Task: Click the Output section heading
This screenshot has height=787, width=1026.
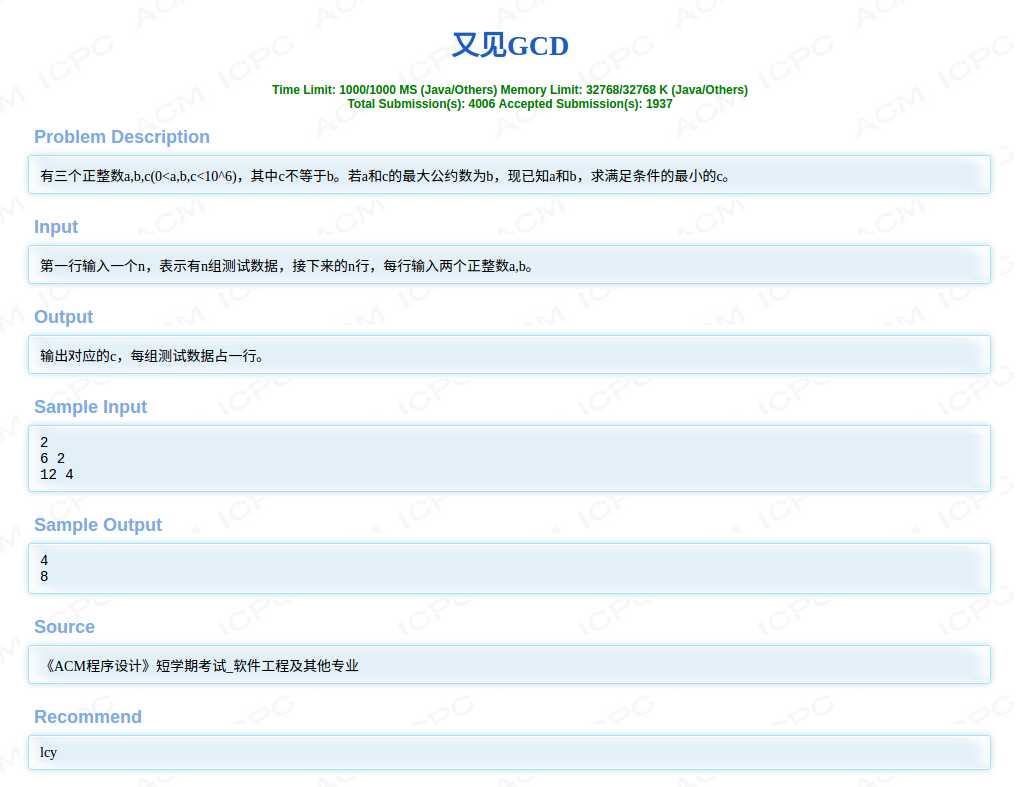Action: pyautogui.click(x=63, y=317)
